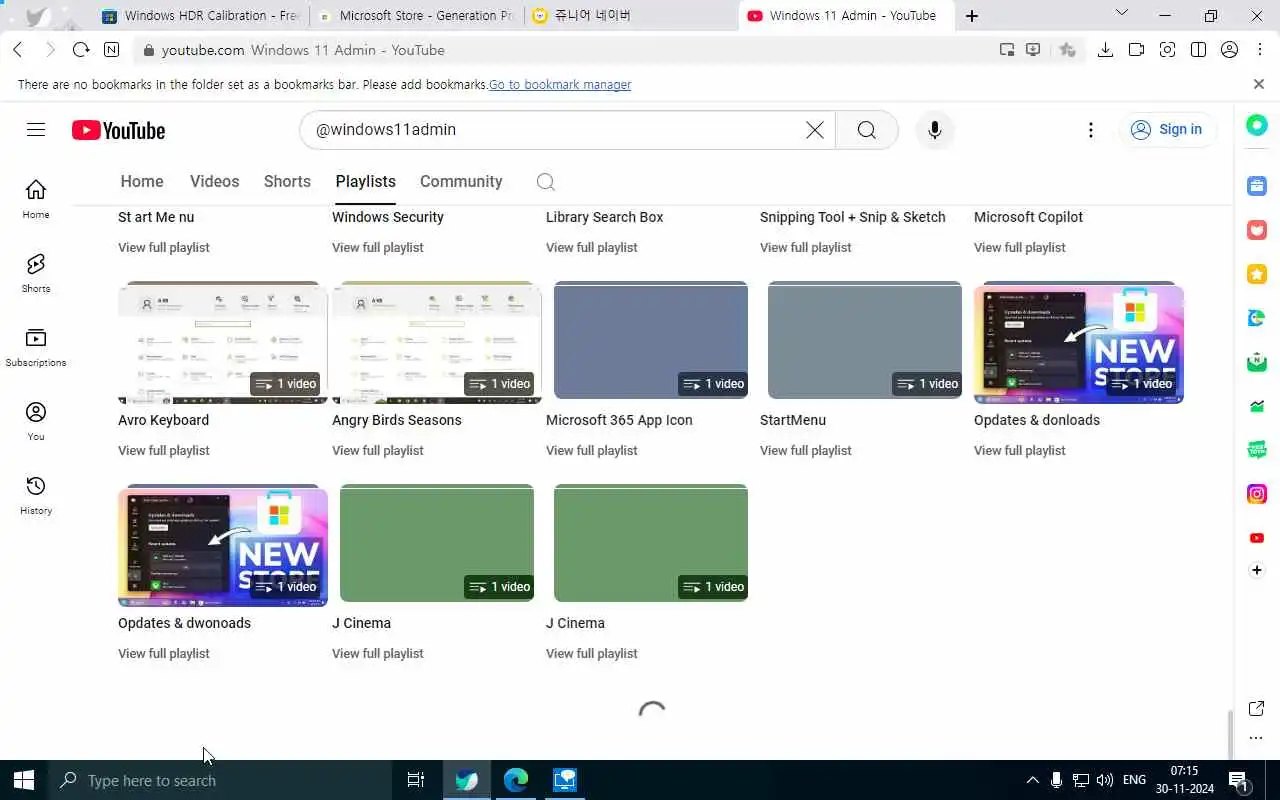Click the page vertical scrollbar thumb

(1230, 735)
